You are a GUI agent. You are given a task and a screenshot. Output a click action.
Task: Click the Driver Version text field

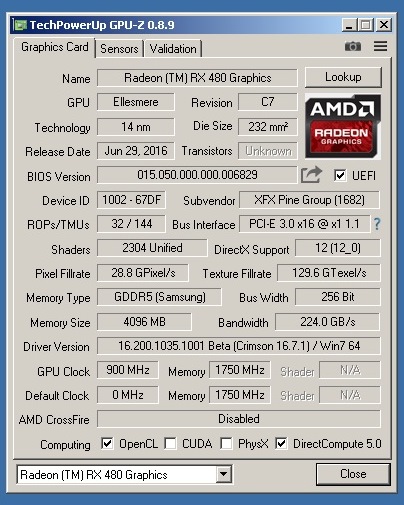[x=239, y=346]
